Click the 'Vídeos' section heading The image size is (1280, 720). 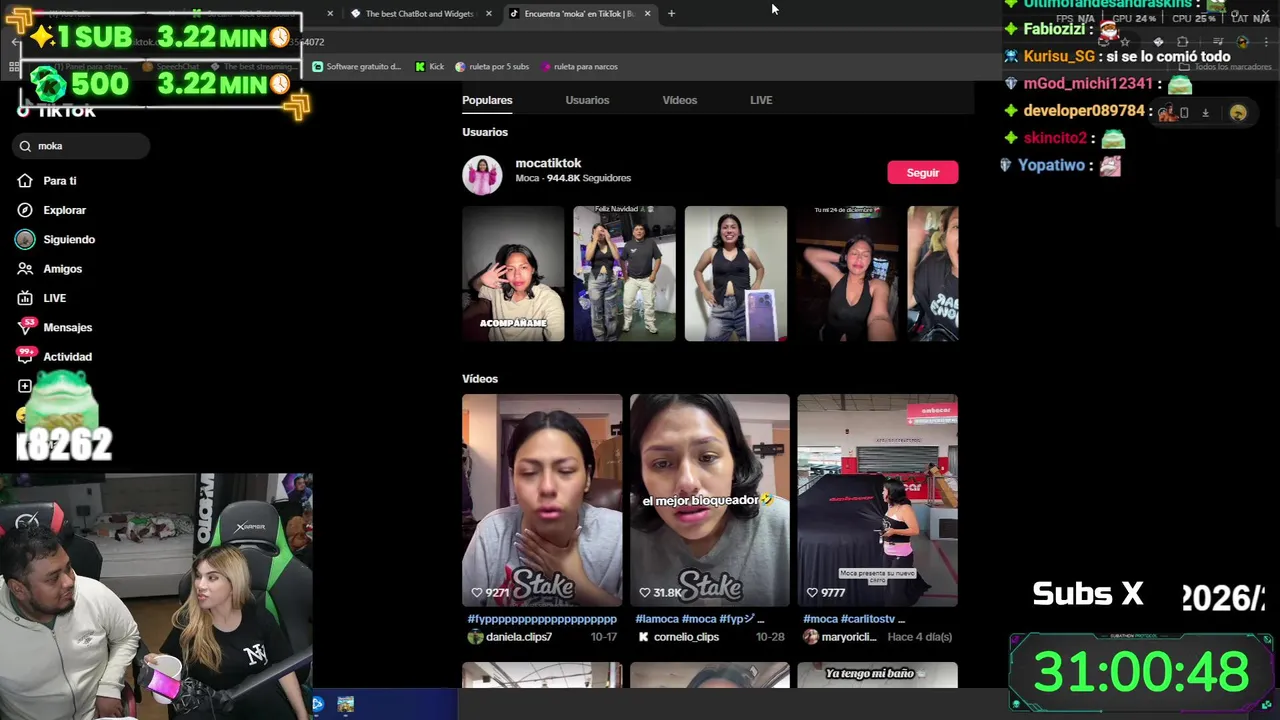480,379
